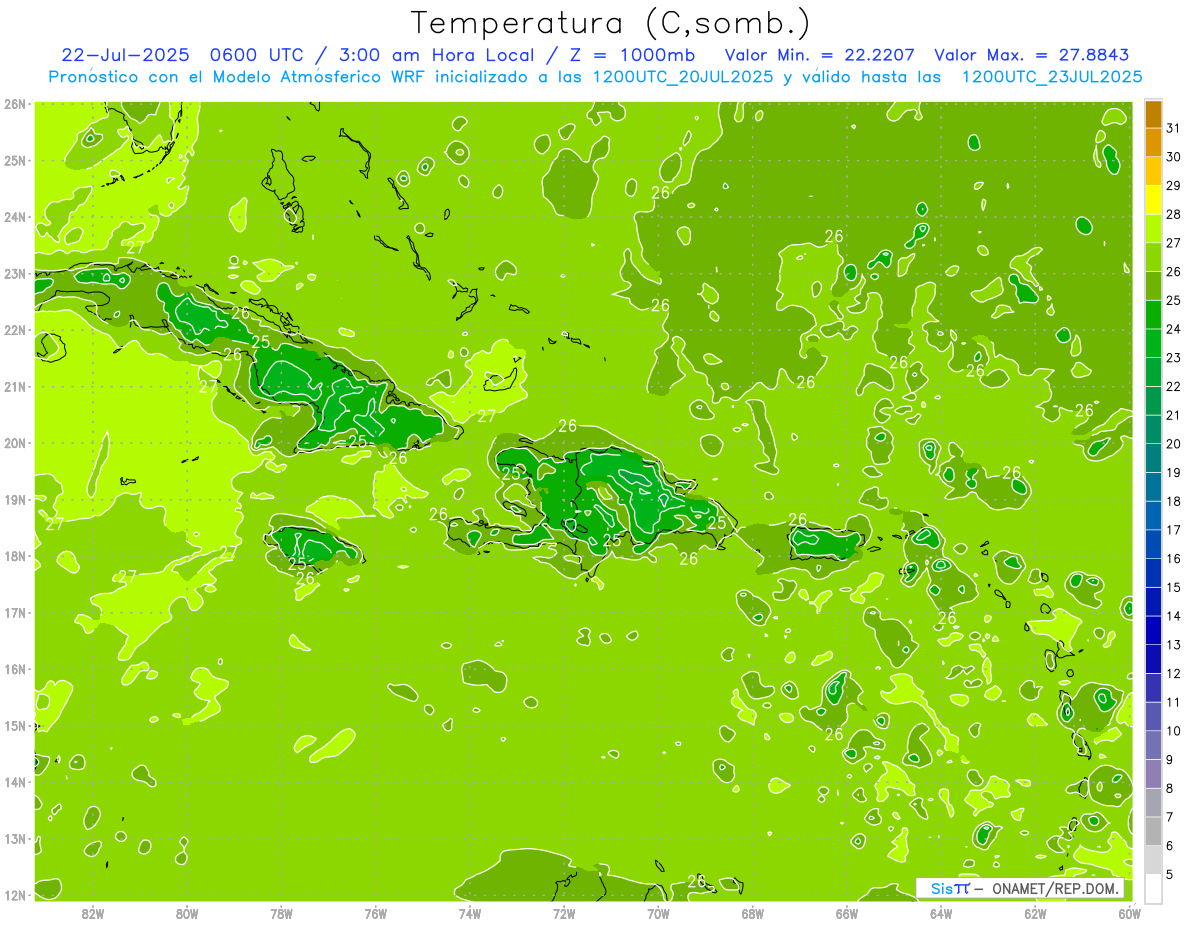Click the "14N" latitude axis label
The image size is (1200, 927).
tap(15, 782)
